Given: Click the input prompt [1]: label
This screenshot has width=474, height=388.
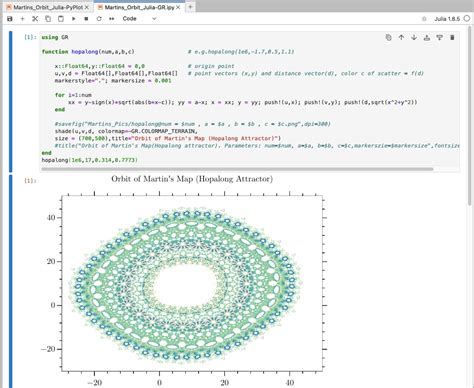Looking at the screenshot, I should pos(30,37).
